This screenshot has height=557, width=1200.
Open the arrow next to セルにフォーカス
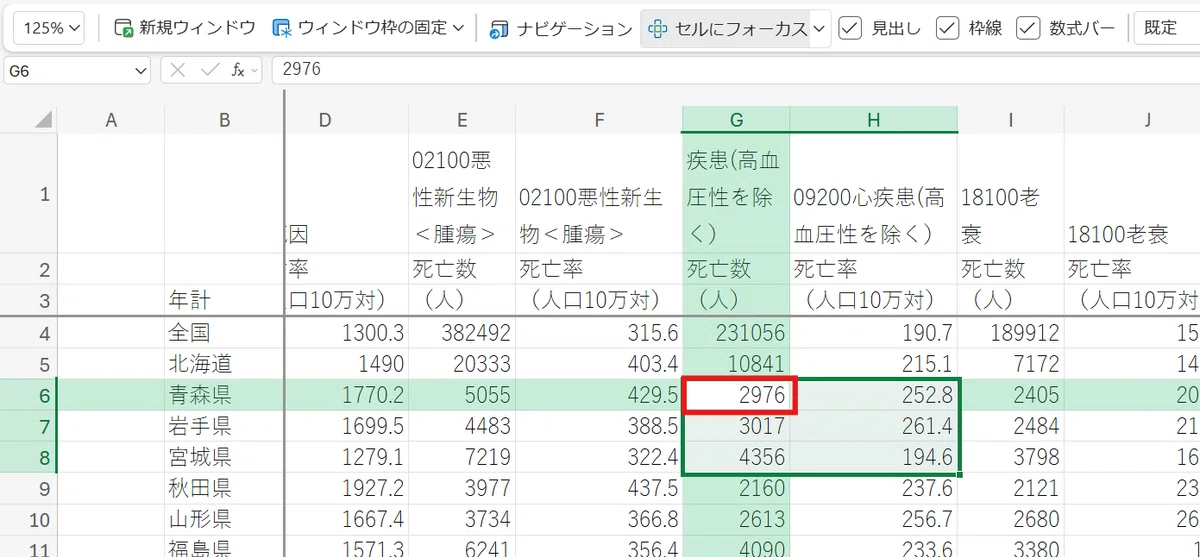(x=820, y=28)
